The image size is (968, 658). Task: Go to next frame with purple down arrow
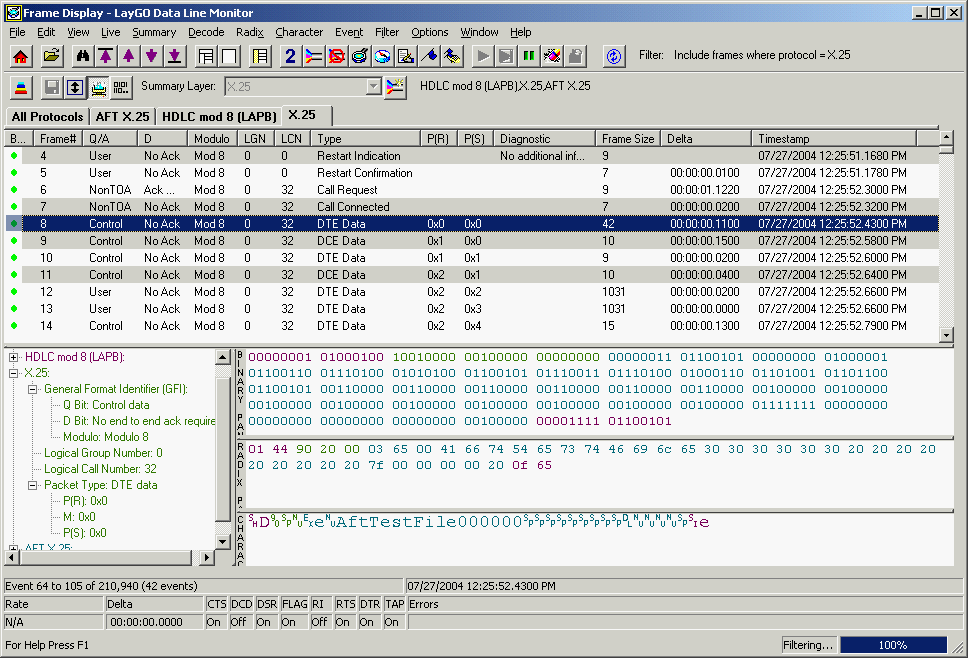151,56
